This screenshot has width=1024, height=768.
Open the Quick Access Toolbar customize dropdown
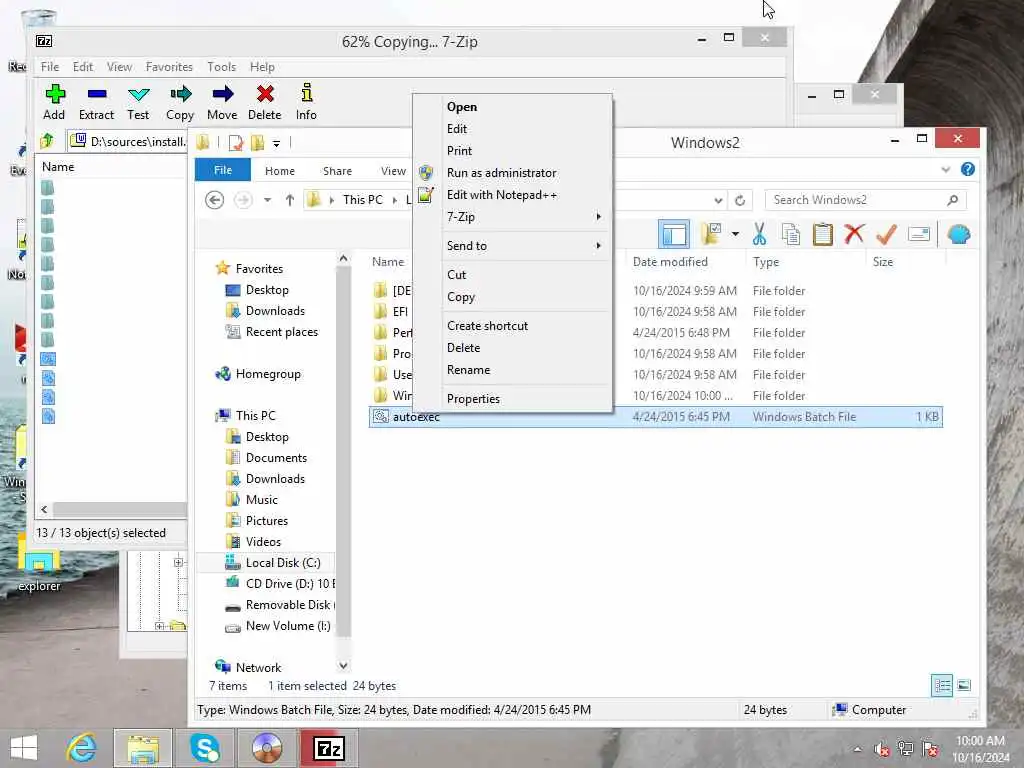click(276, 143)
